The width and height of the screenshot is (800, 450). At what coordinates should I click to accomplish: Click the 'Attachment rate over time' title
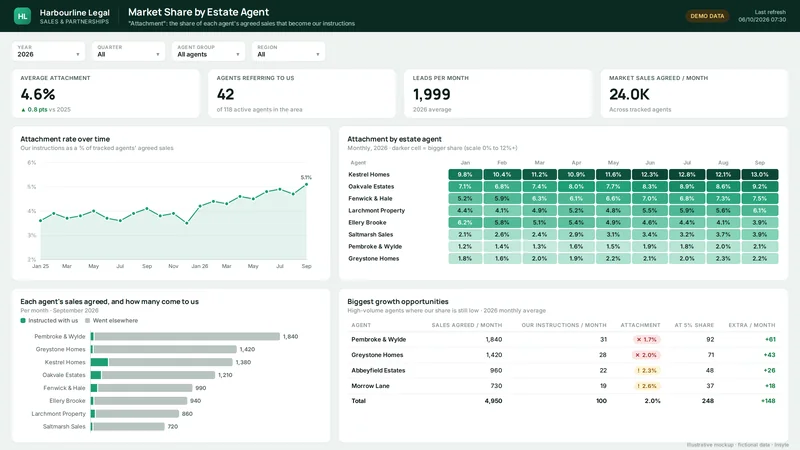(65, 139)
